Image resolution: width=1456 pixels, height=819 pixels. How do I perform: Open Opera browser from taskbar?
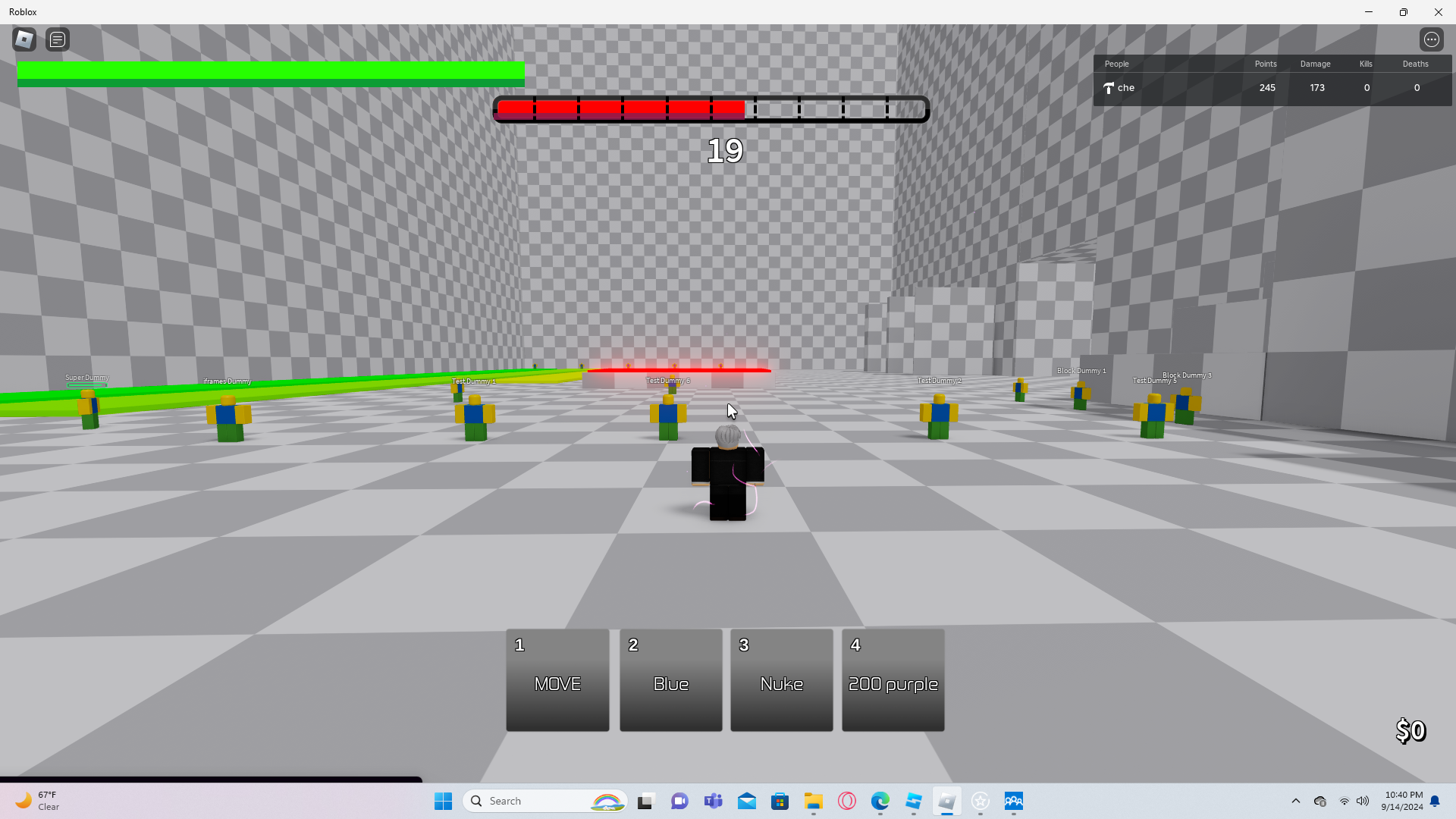point(846,801)
